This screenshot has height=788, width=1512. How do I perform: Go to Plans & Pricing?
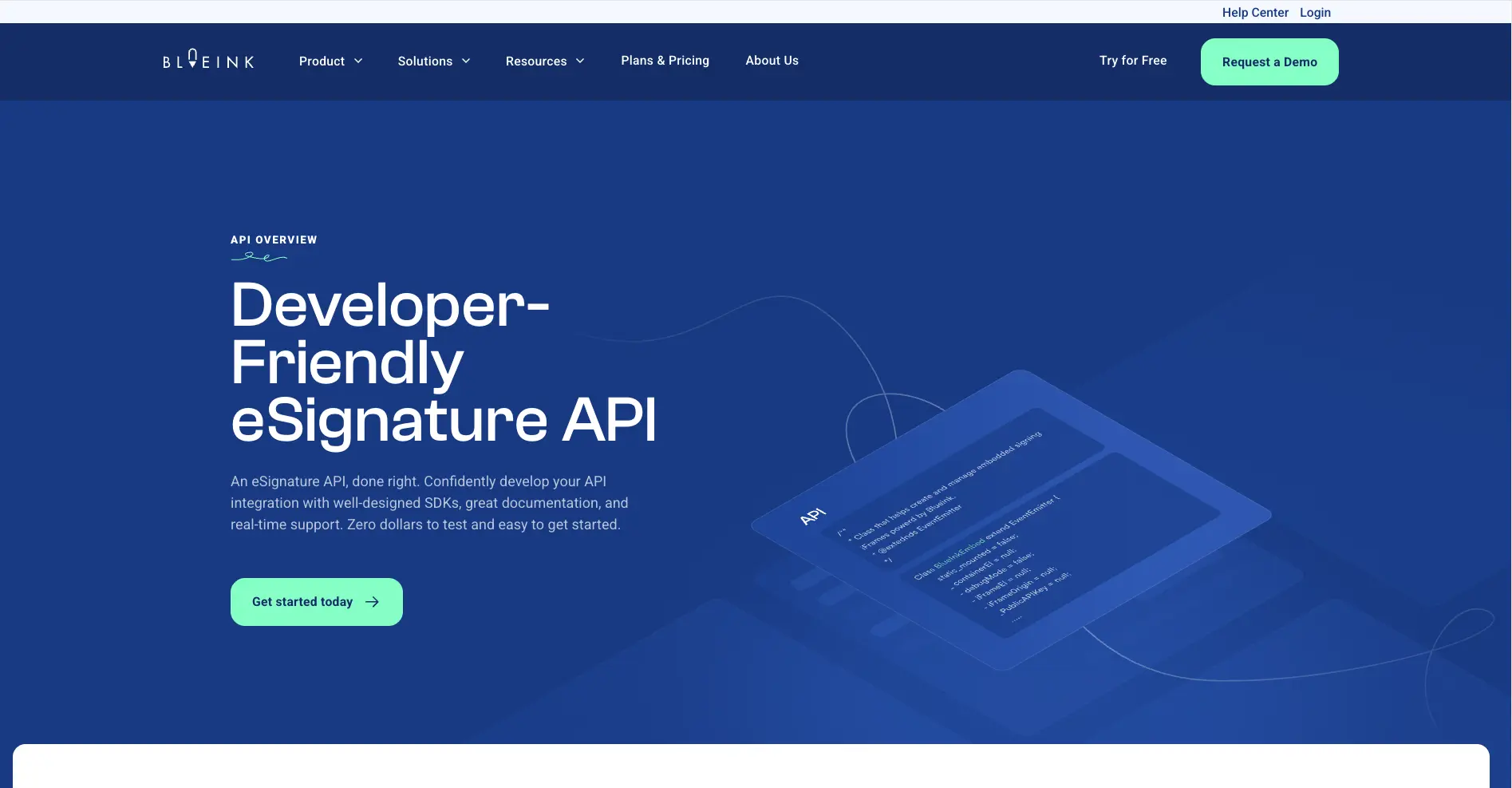(665, 61)
